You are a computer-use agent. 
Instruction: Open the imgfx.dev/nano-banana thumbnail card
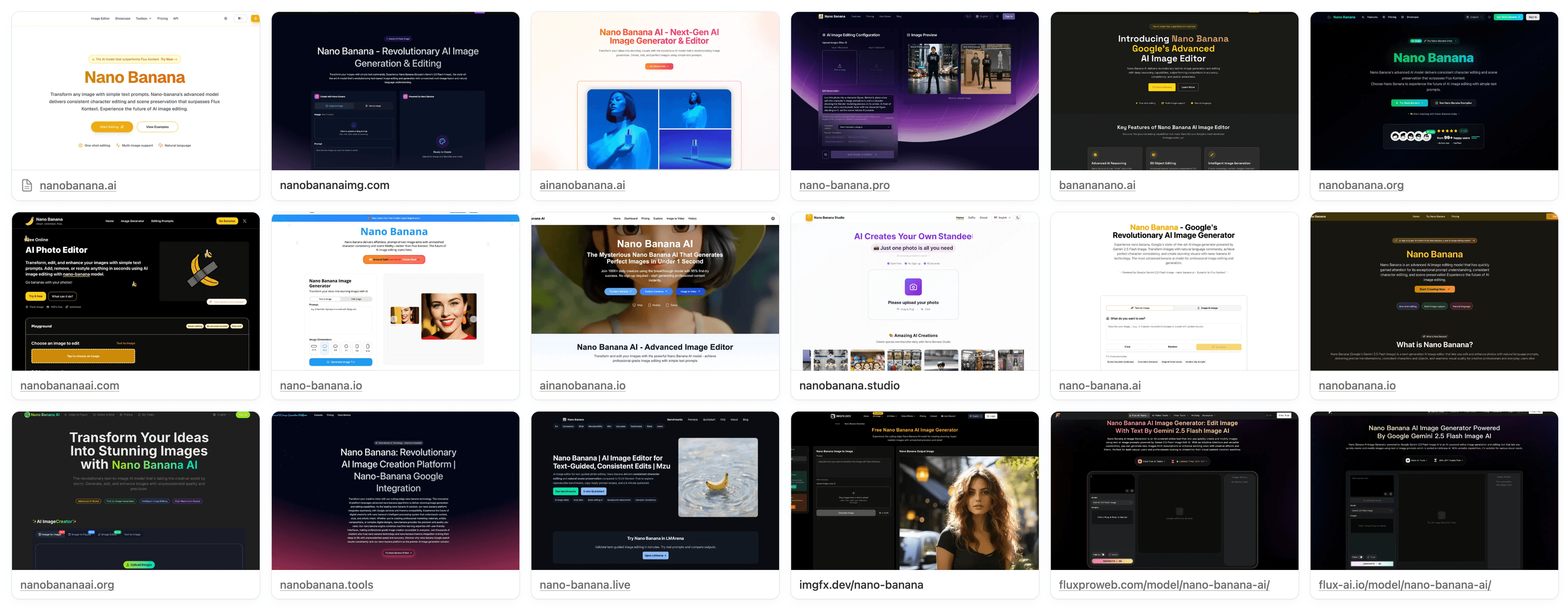point(914,491)
